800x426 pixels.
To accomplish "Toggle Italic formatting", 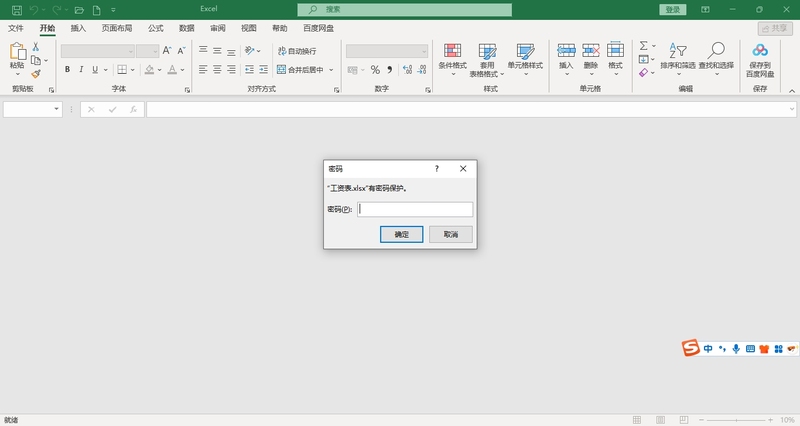I will pyautogui.click(x=81, y=69).
